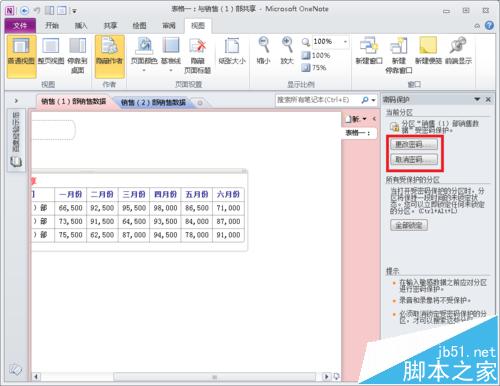Image resolution: width=500 pixels, height=386 pixels.
Task: Click full page view icon in quick access toolbar
Action: coord(62,11)
